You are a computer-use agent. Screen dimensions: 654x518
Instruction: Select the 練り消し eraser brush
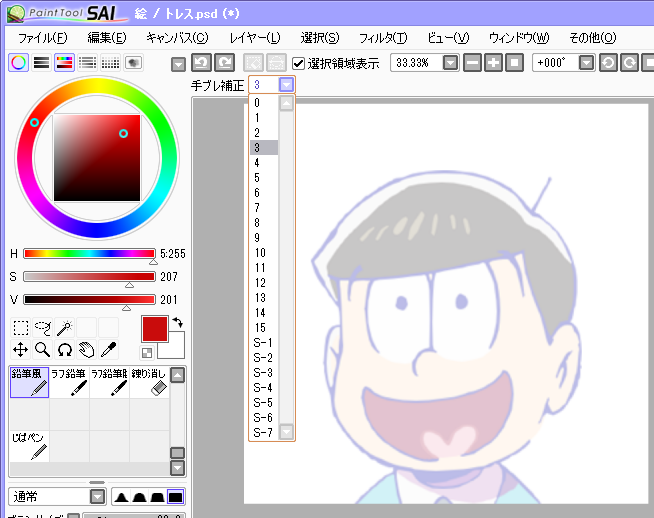(x=150, y=382)
